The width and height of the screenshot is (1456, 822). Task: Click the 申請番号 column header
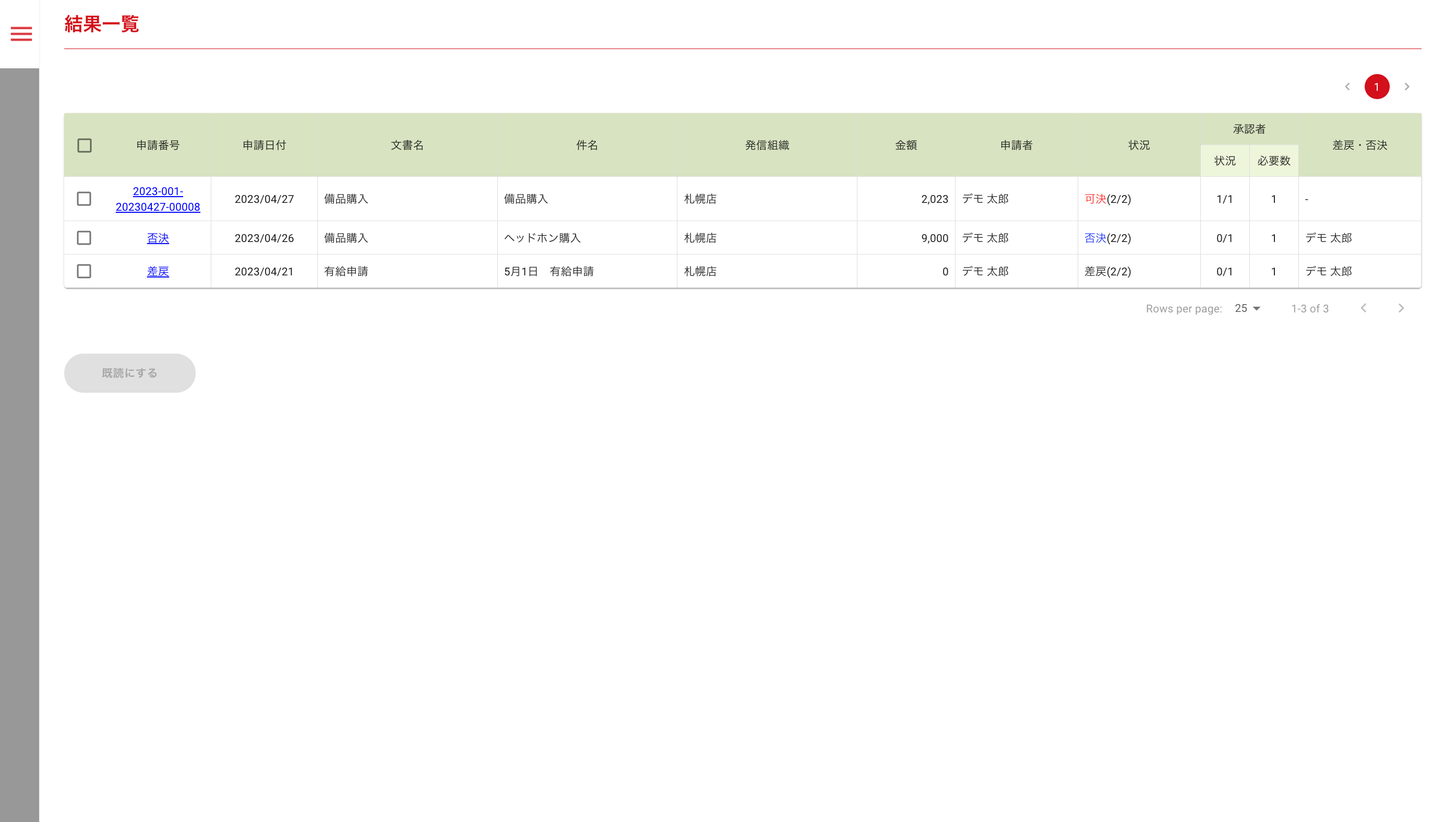(x=158, y=145)
